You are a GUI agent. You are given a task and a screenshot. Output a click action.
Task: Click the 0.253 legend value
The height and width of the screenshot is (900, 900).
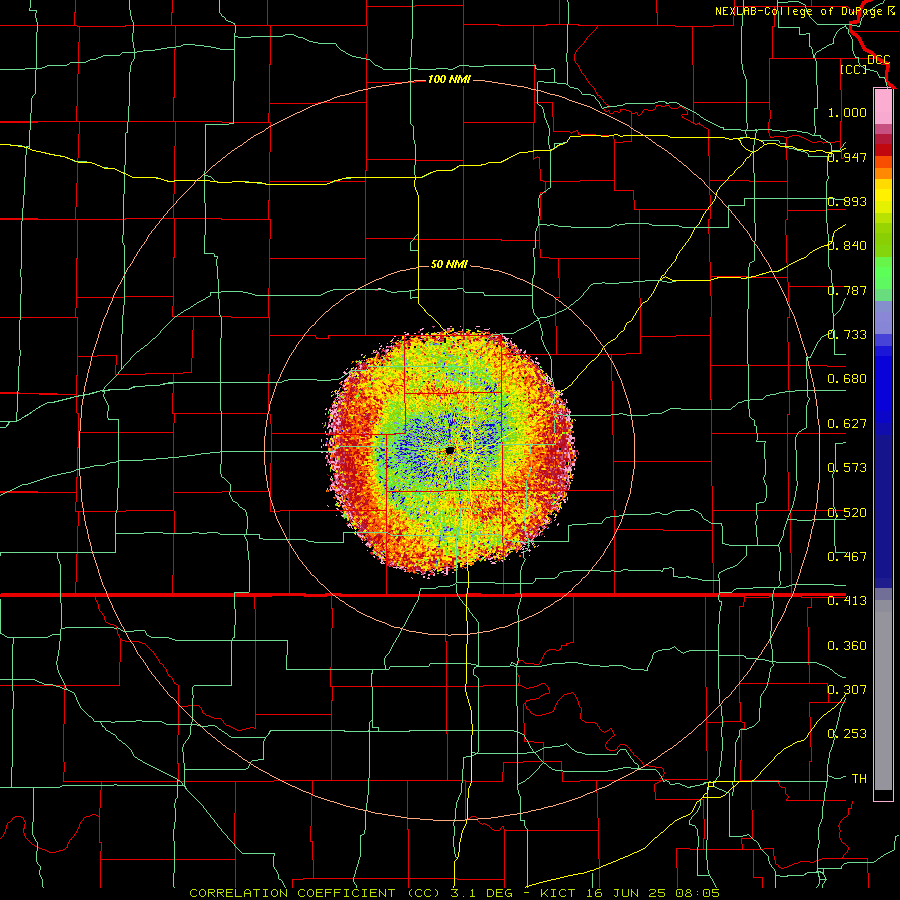(847, 734)
